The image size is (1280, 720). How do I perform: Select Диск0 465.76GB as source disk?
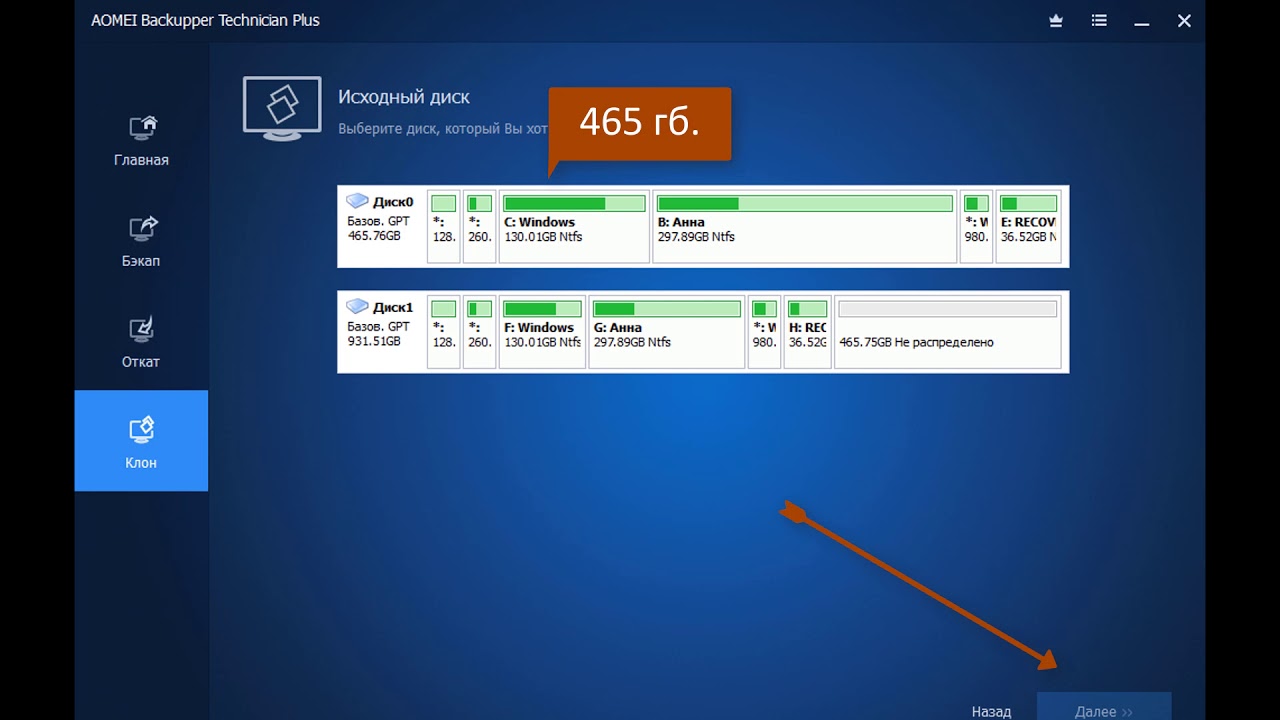coord(703,227)
